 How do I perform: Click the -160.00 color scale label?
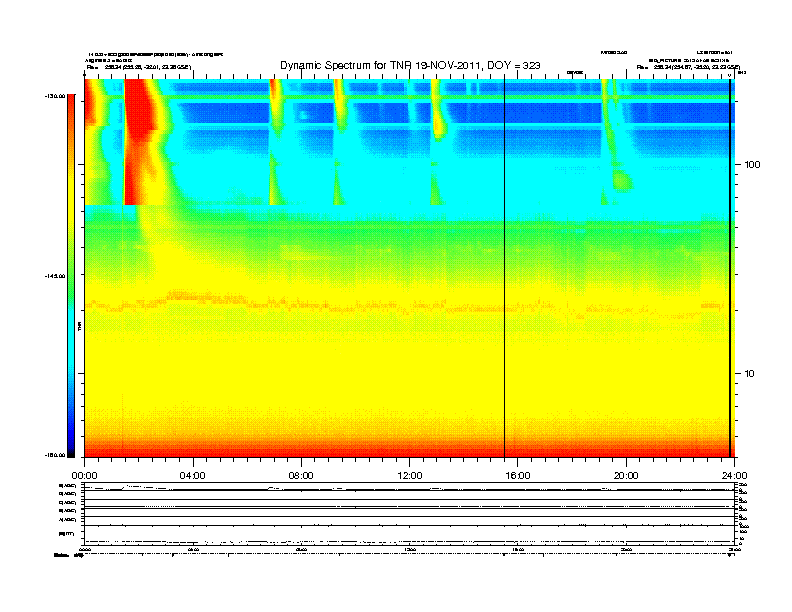click(55, 455)
